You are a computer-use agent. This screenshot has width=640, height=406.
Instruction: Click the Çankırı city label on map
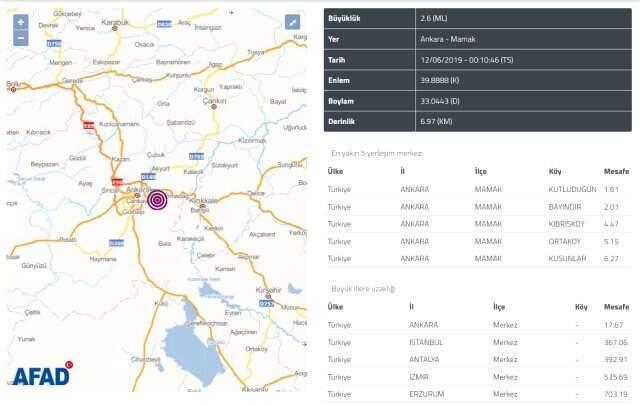click(214, 101)
